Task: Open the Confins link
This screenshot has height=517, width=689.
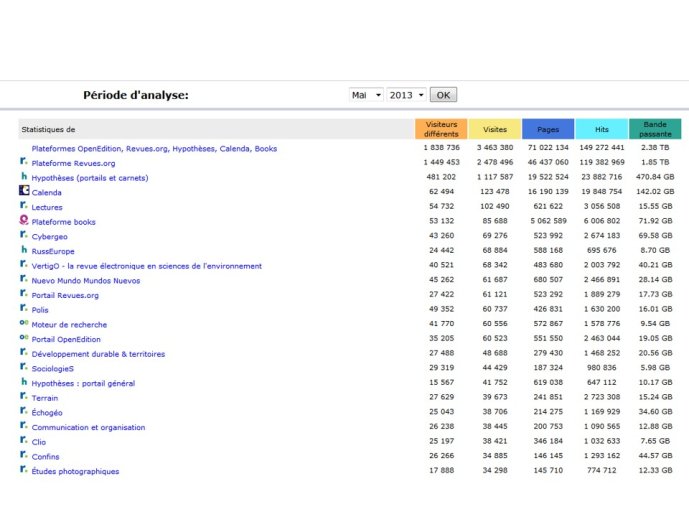Action: tap(45, 457)
